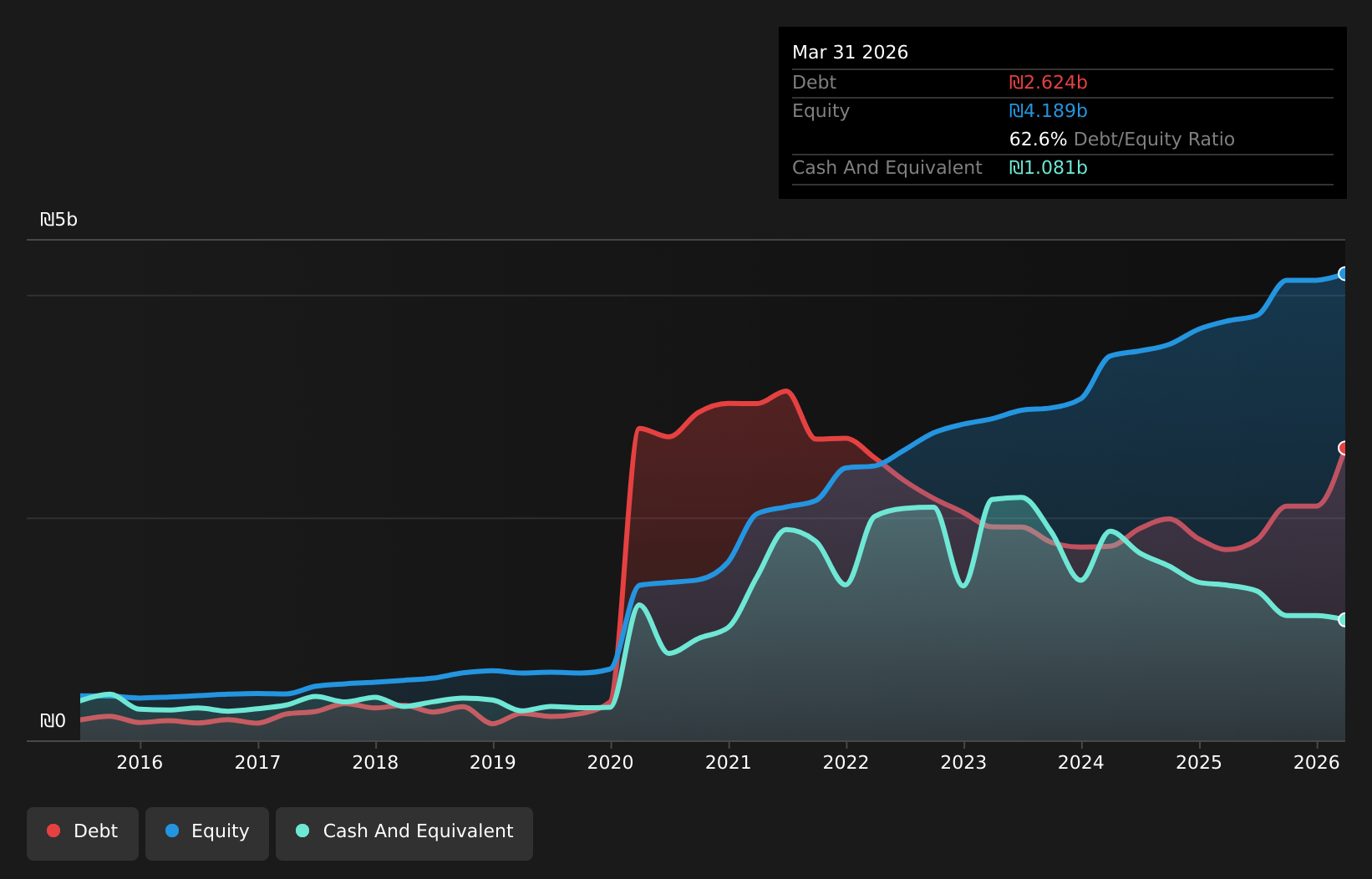
Task: Click the Equity value ₪4.189b in tooltip
Action: [x=1048, y=111]
